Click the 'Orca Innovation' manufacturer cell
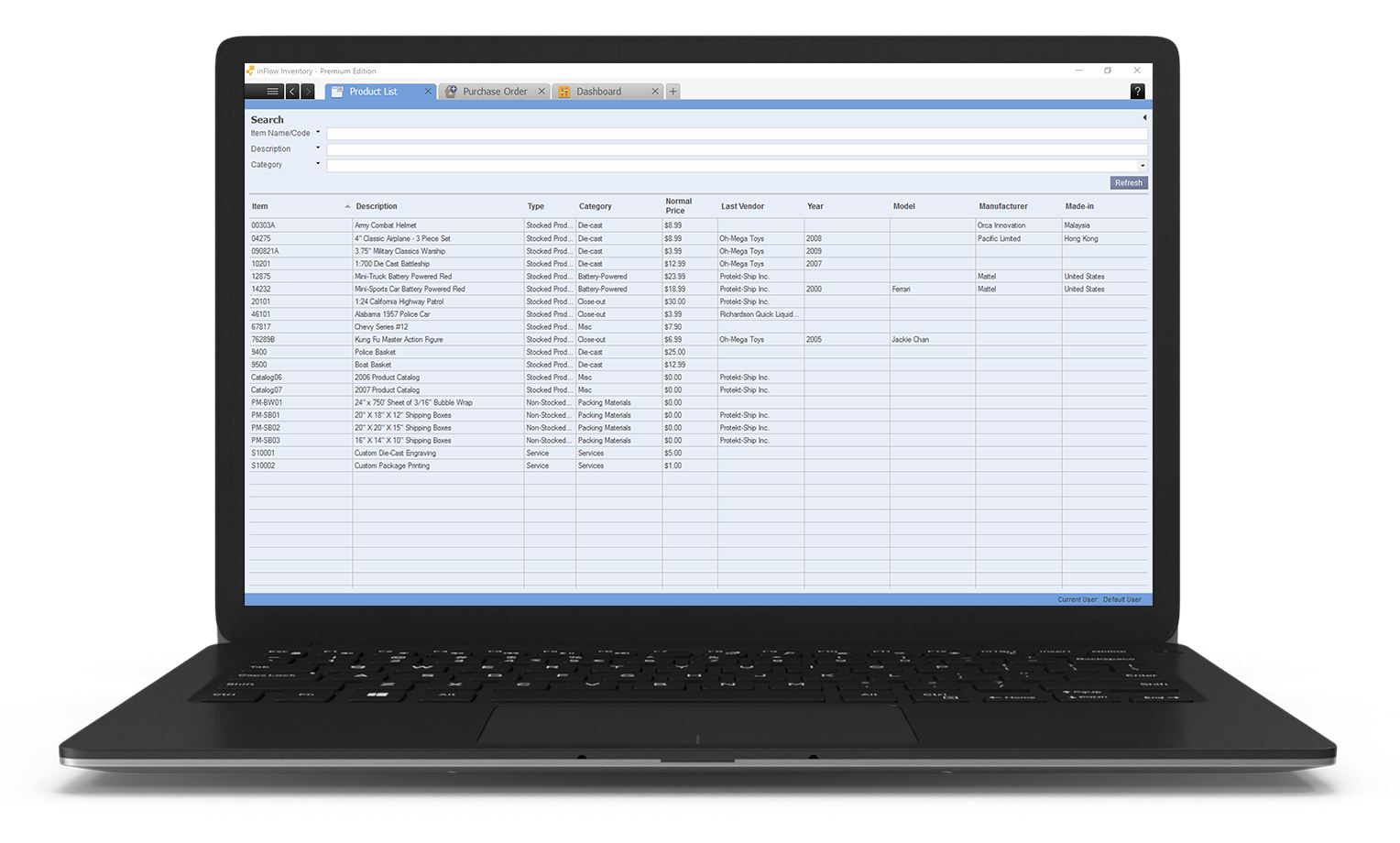This screenshot has width=1400, height=843. coord(1019,225)
